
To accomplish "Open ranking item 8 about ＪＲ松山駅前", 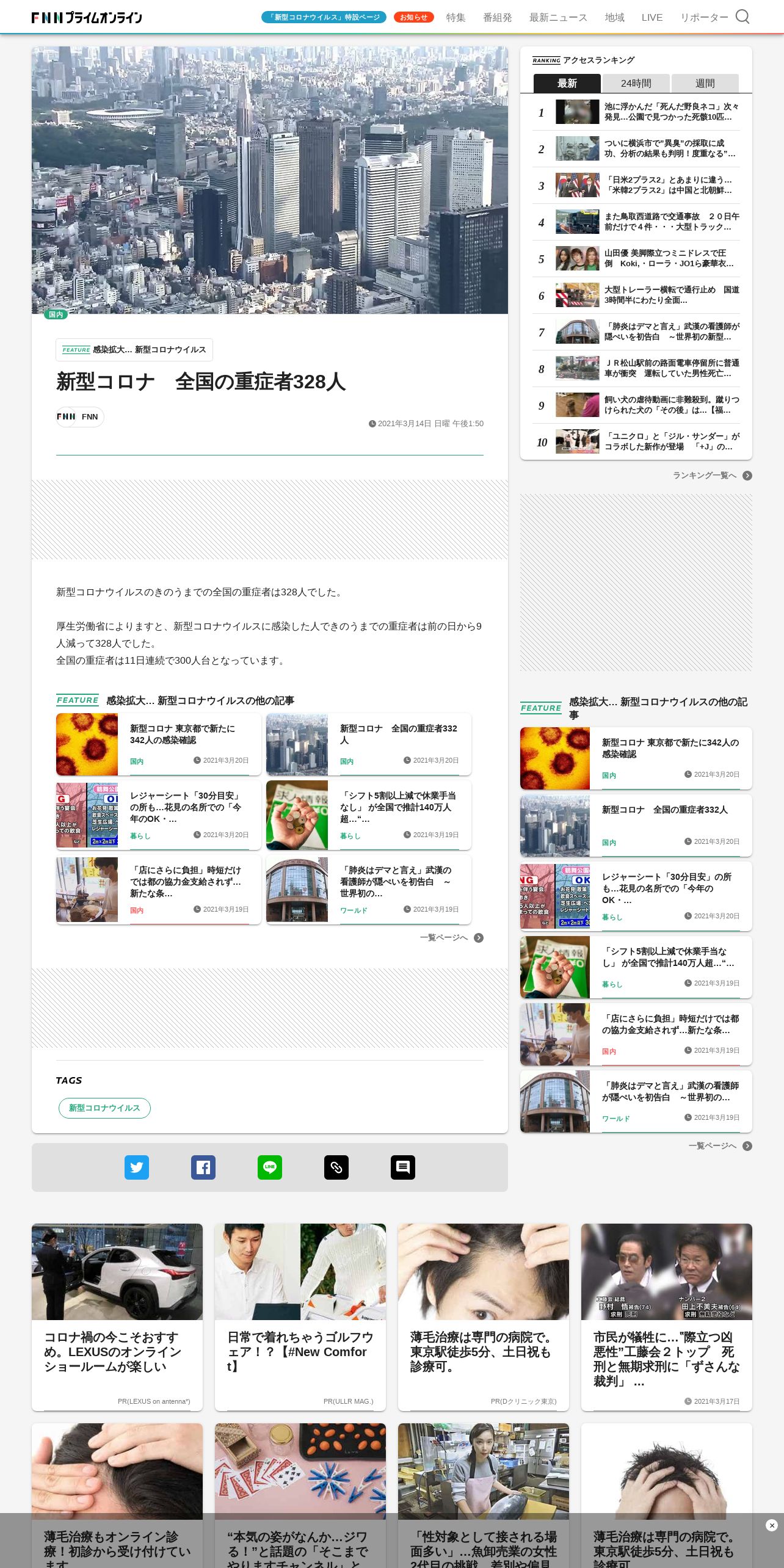I will tap(636, 369).
